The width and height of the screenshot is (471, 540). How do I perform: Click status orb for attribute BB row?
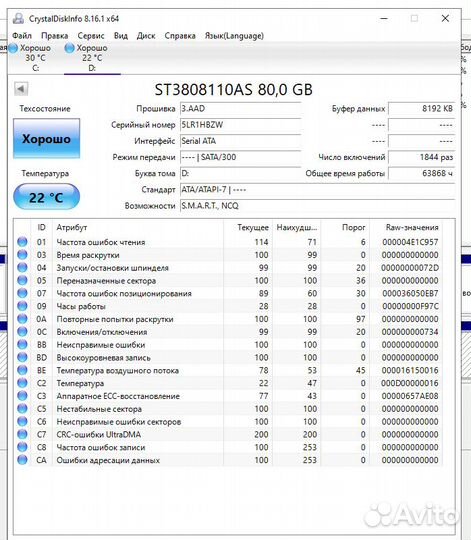pyautogui.click(x=22, y=344)
